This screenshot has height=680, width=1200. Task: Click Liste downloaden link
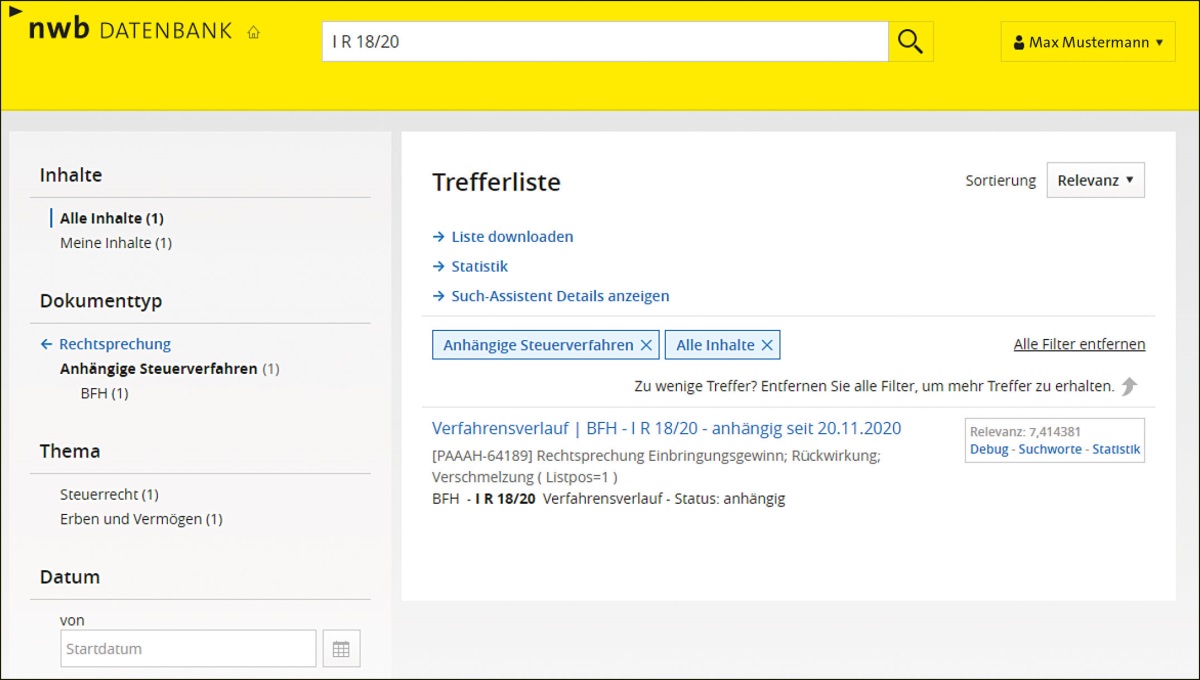[x=512, y=237]
